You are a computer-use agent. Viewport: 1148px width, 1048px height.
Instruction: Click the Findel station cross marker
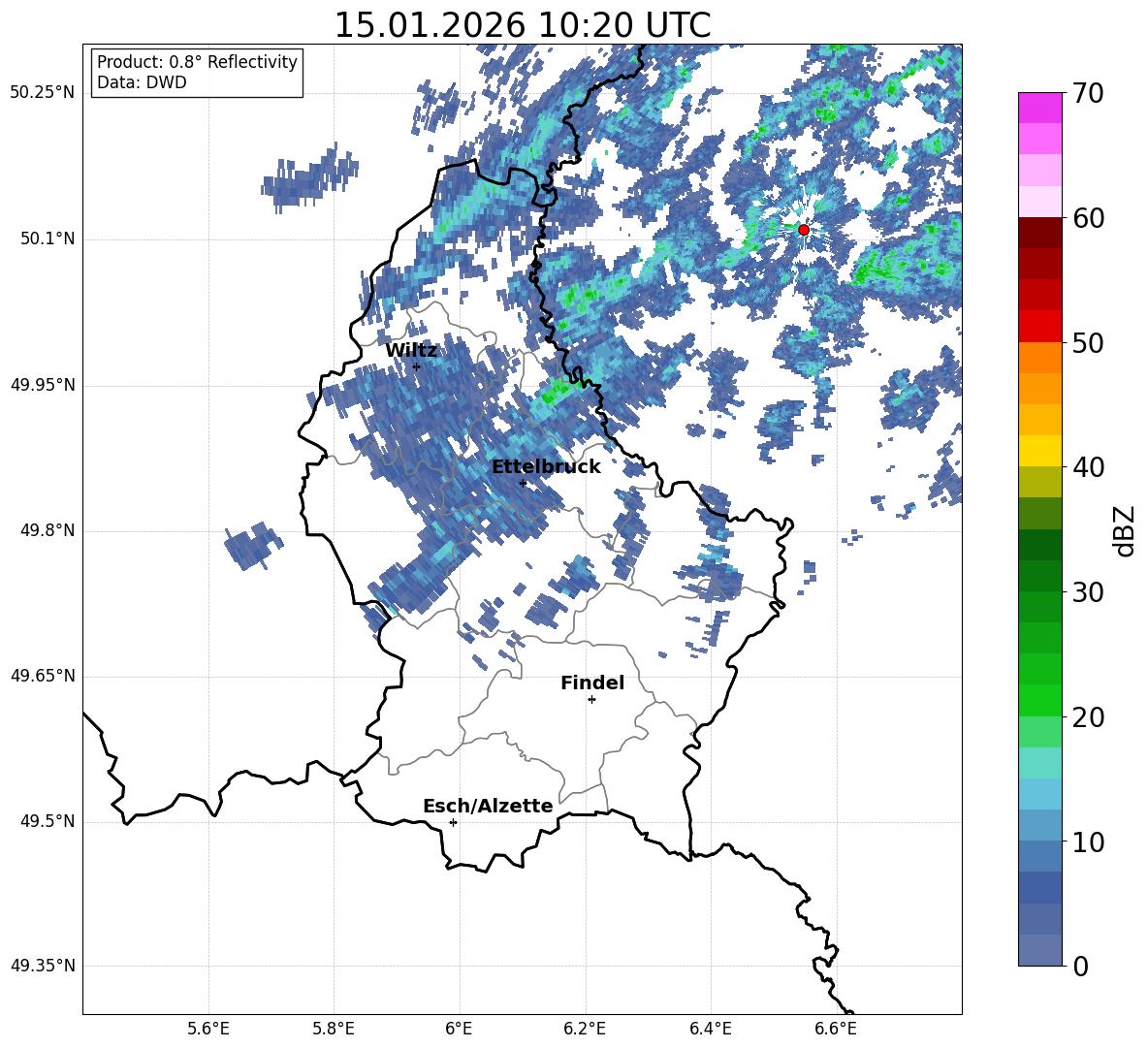(x=591, y=700)
